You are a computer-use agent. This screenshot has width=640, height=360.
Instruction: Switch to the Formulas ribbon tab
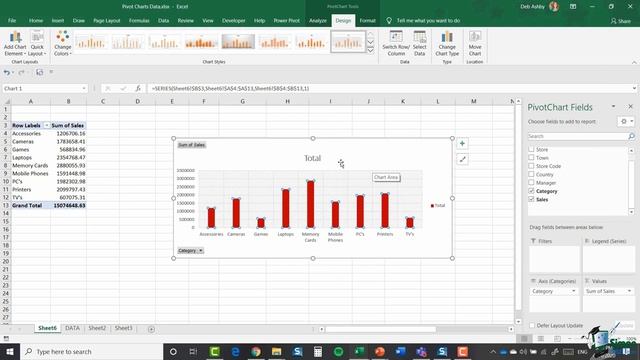click(139, 20)
